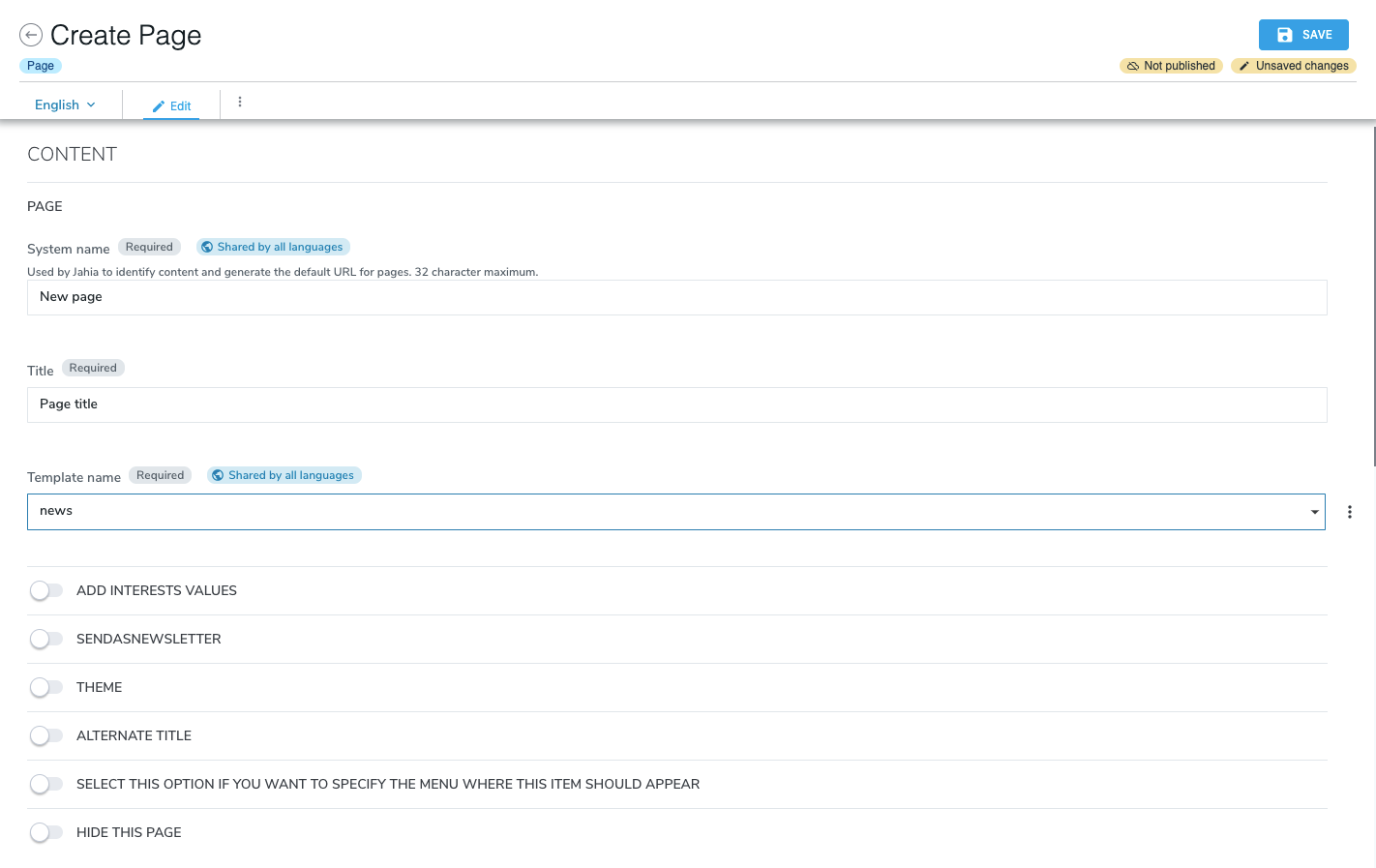Switch to the Edit tab
The image size is (1376, 868).
171,105
